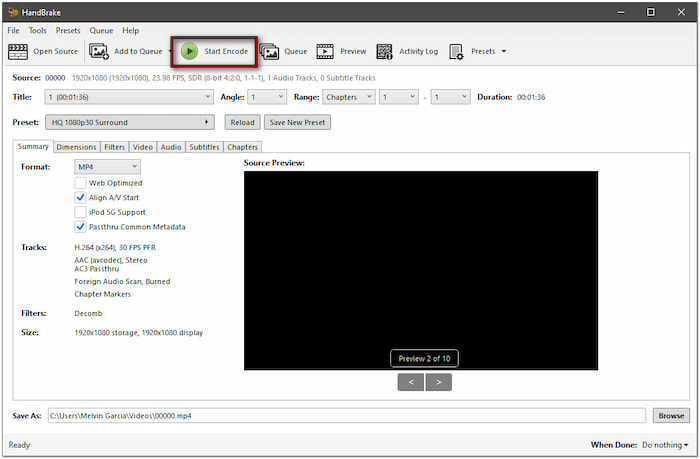Viewport: 700px width, 459px height.
Task: Click the Add to Queue picture icon
Action: (x=99, y=51)
